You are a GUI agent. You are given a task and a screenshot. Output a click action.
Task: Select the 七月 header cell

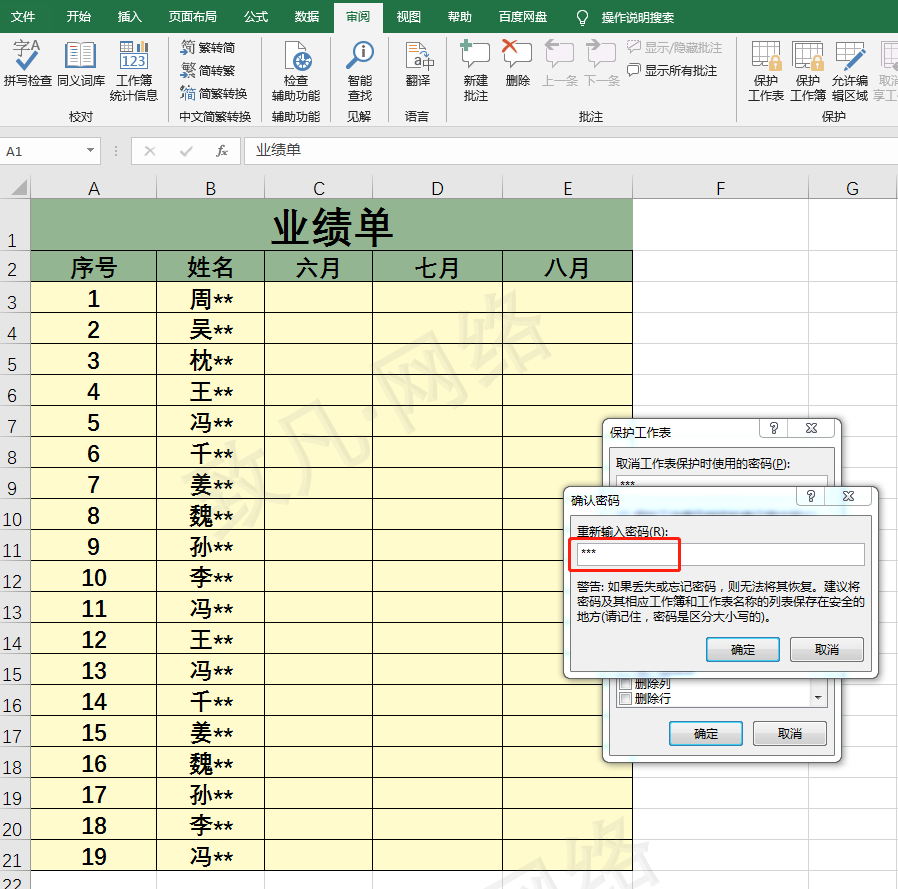(437, 266)
